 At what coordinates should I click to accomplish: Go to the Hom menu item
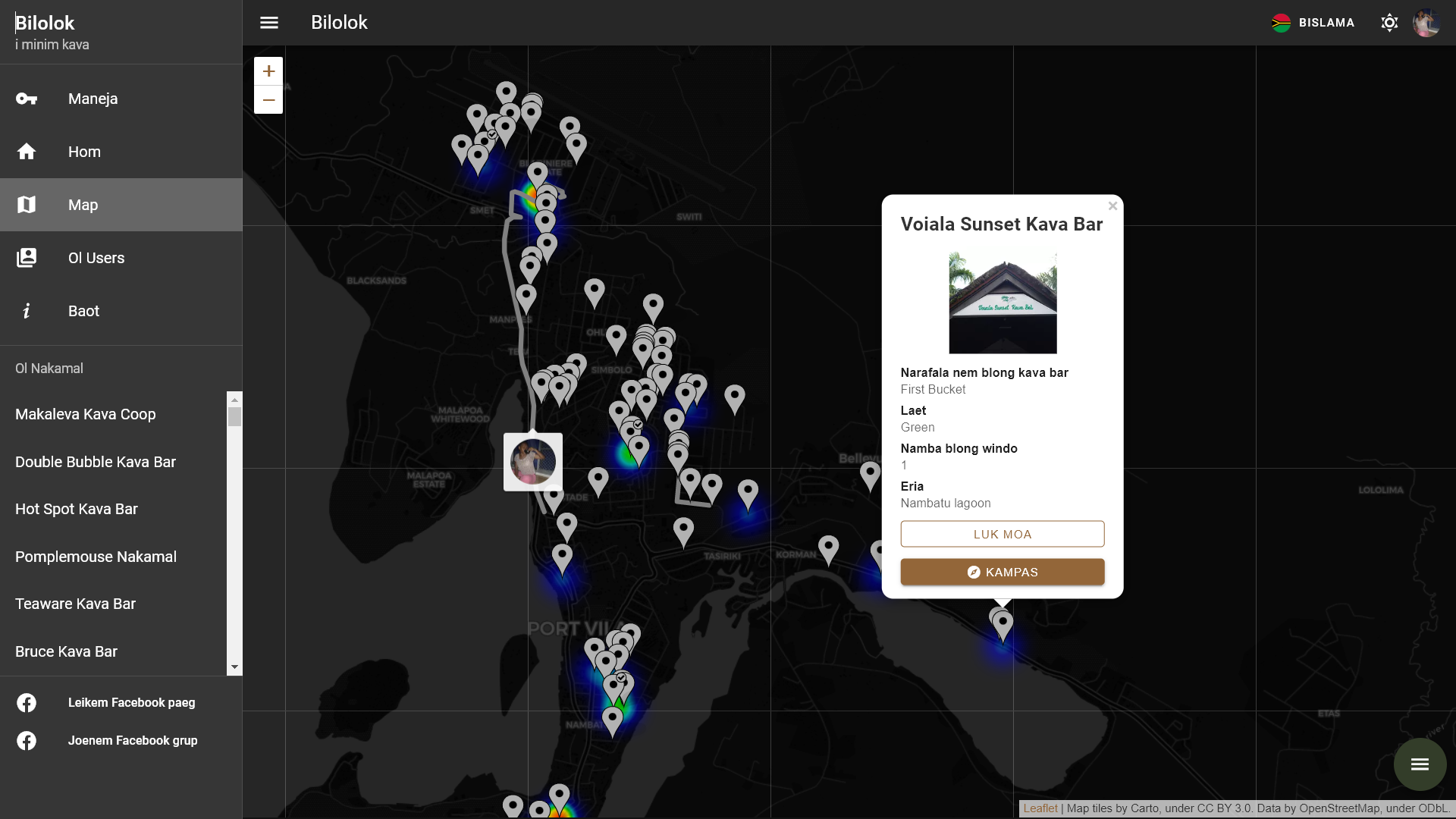click(121, 152)
